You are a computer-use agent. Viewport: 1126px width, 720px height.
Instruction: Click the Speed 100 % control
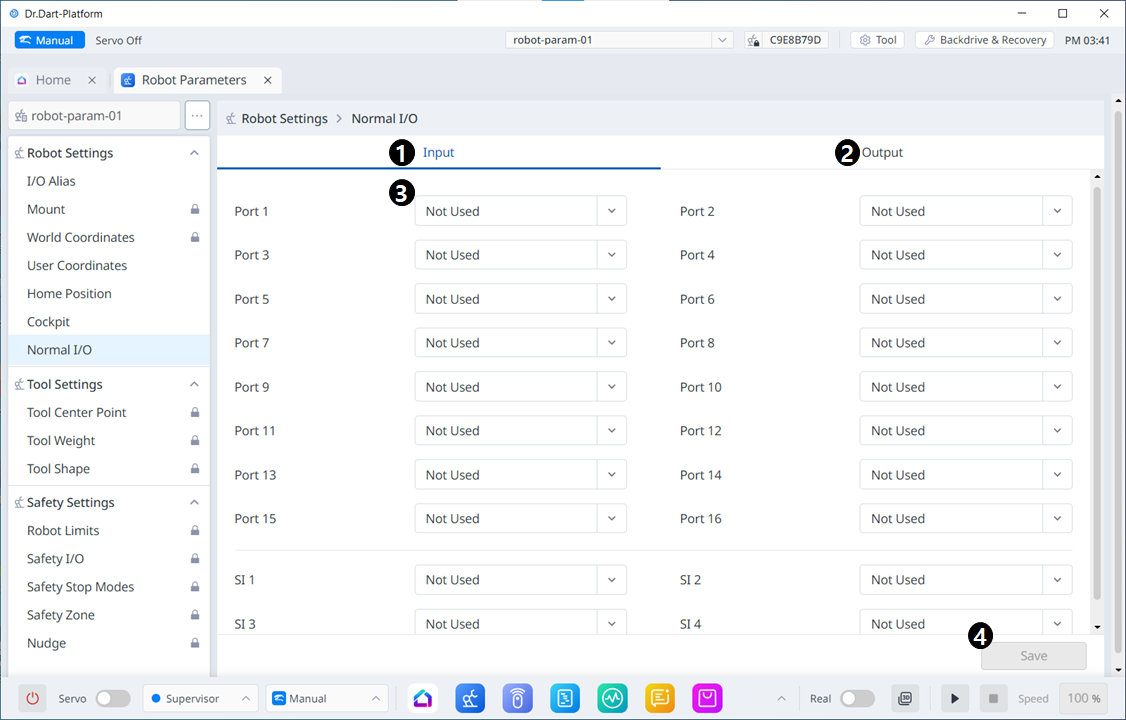[x=1084, y=698]
